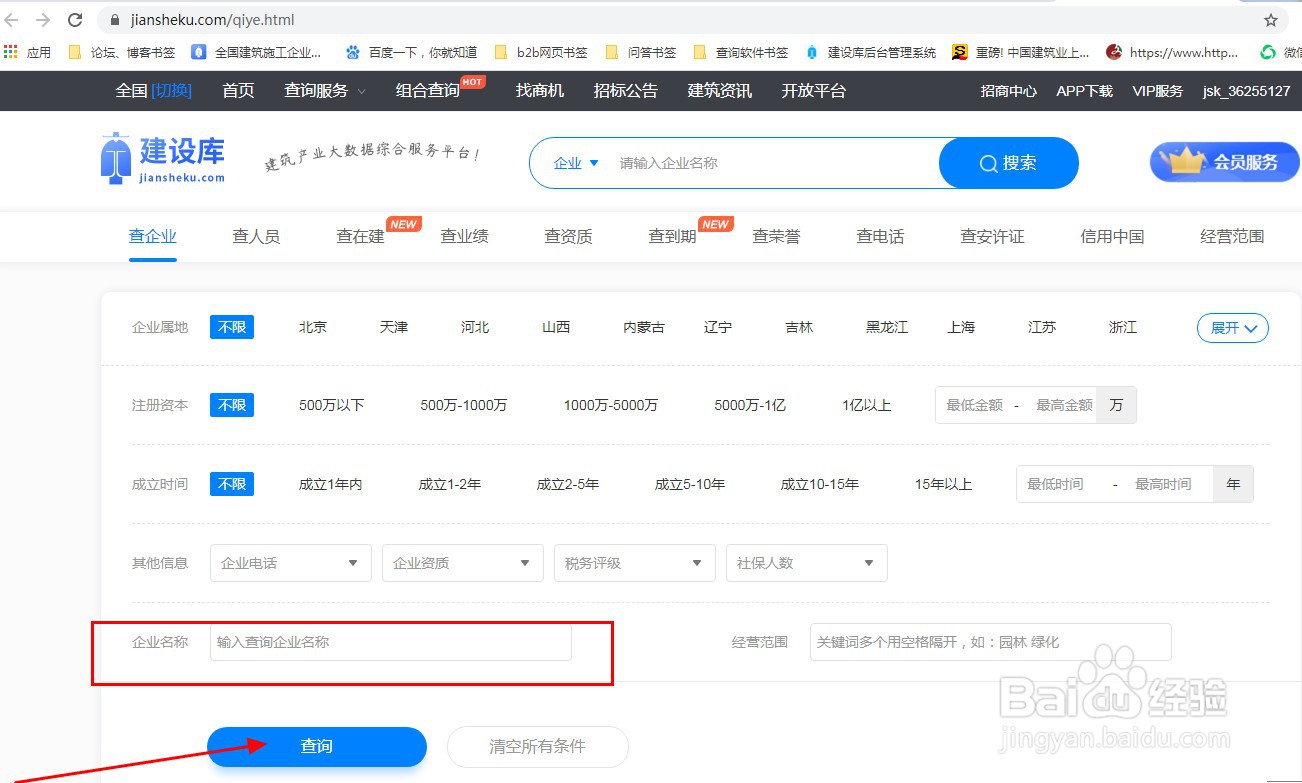Screen dimensions: 1302x783
Task: Click the 输入查询企业名称 input field
Action: pyautogui.click(x=390, y=642)
